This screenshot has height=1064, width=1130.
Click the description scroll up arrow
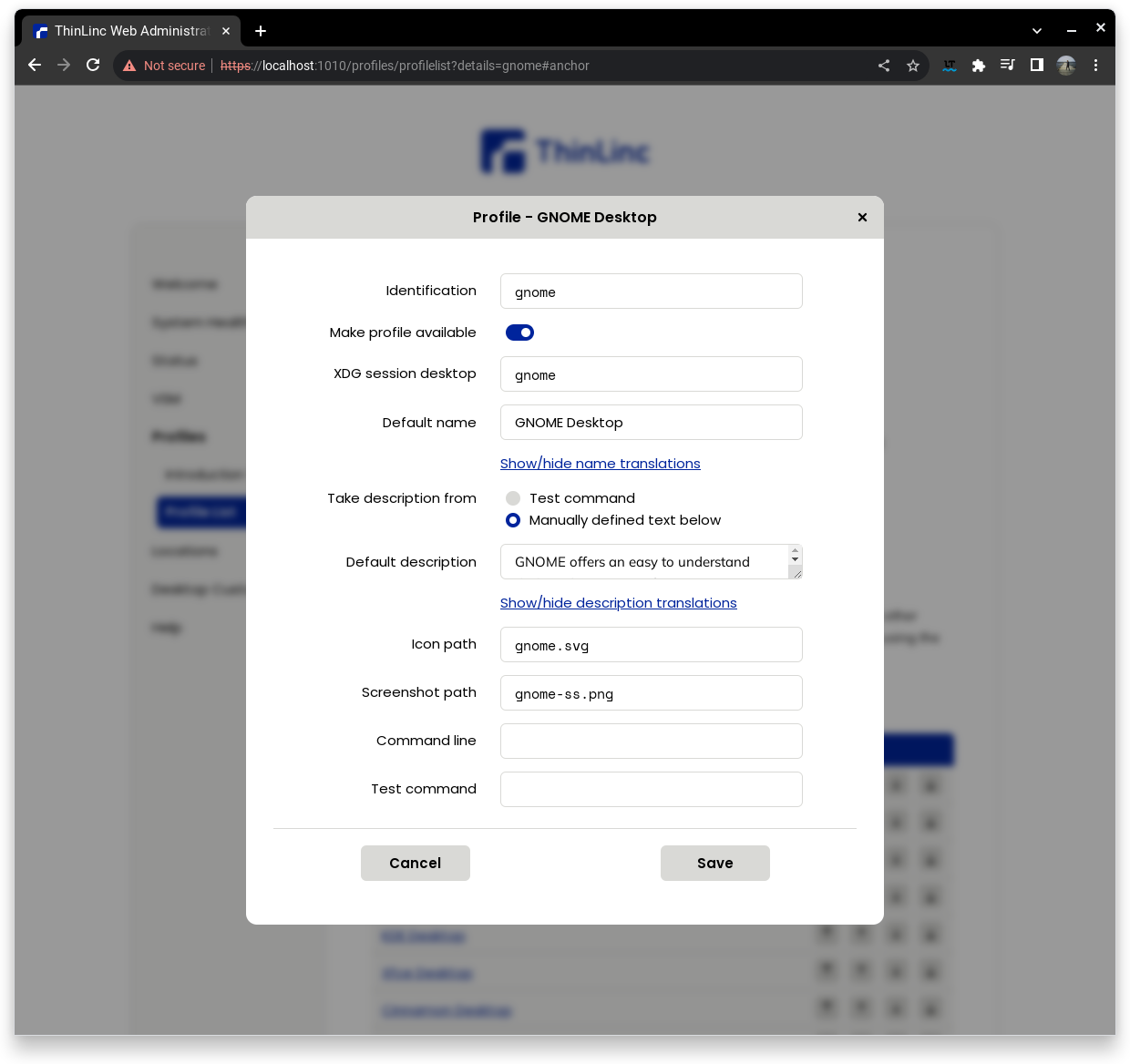tap(796, 550)
